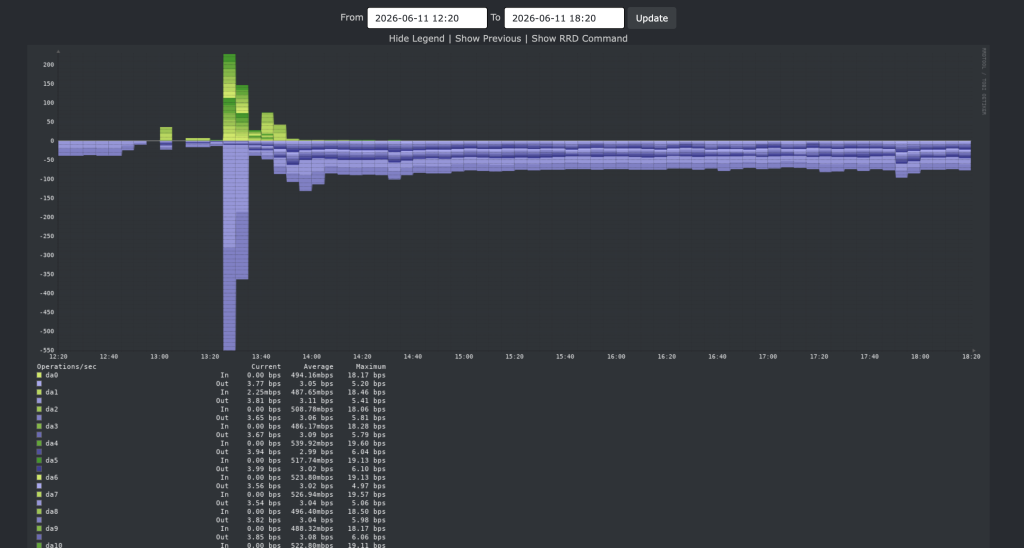Click the "486.17mbps" average value

312,427
